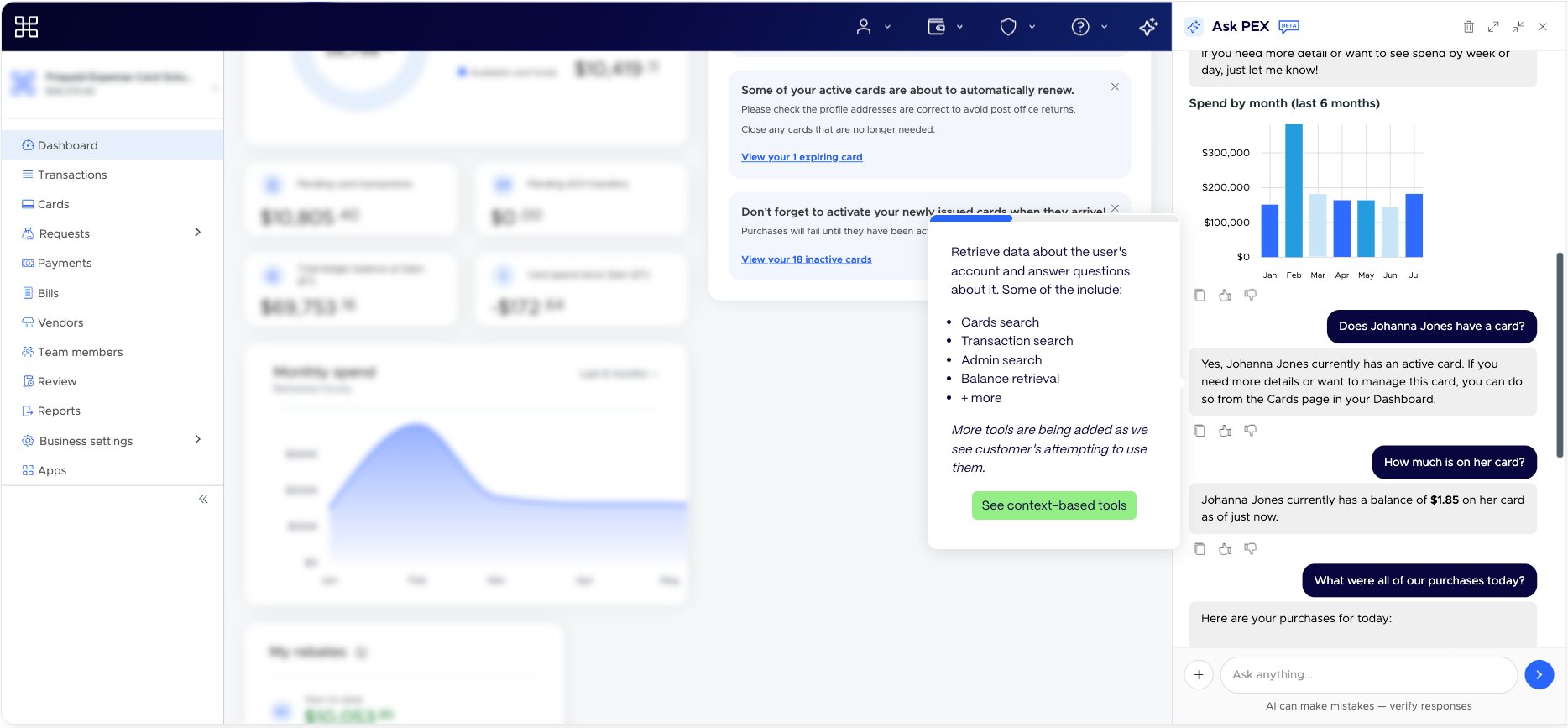Open the help question mark icon
The width and height of the screenshot is (1568, 728).
click(x=1080, y=27)
